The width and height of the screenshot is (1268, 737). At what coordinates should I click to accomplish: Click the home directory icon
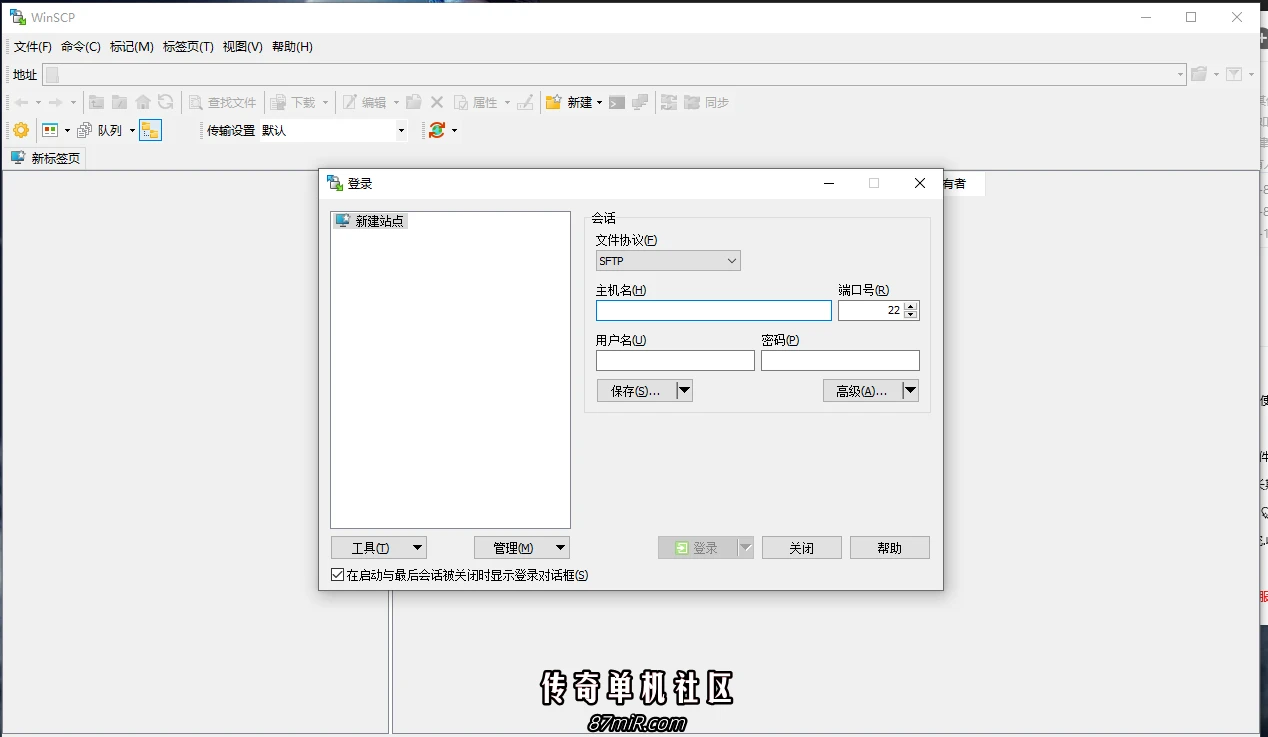tap(143, 102)
